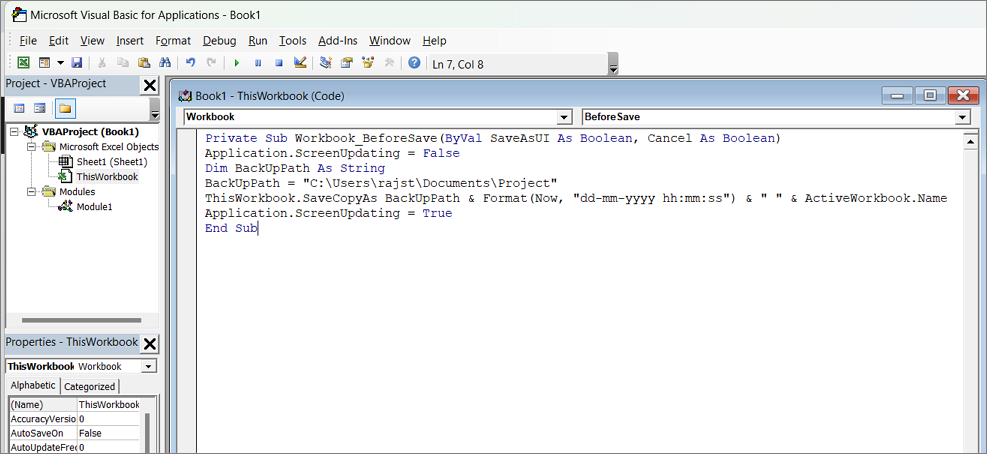Click the Cut scissors icon
987x454 pixels.
pyautogui.click(x=102, y=63)
